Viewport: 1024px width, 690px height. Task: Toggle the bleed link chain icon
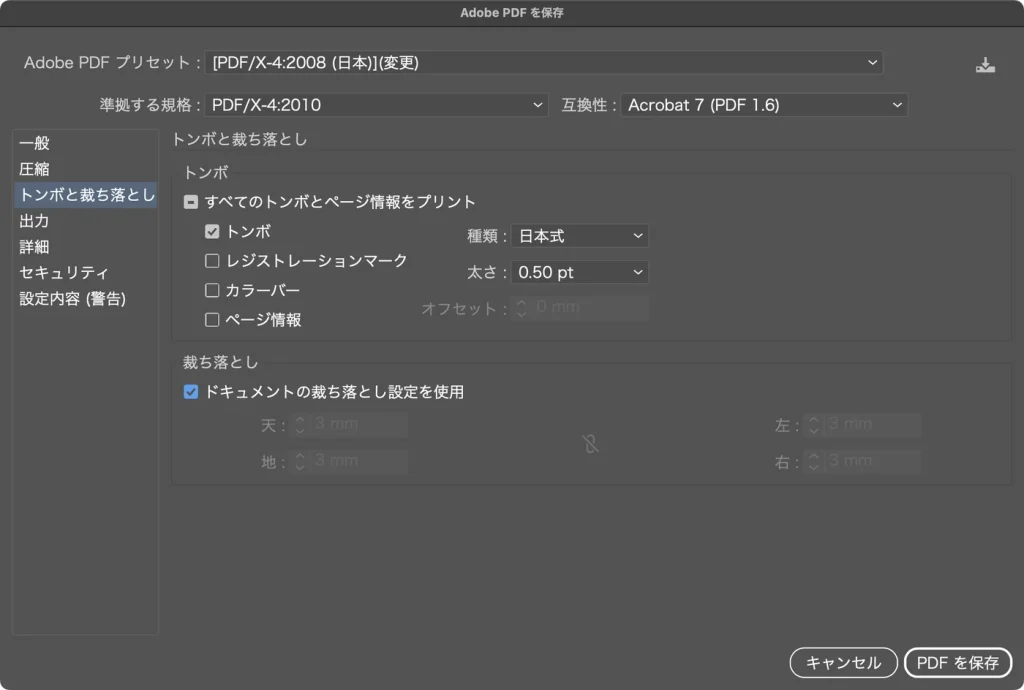click(590, 444)
